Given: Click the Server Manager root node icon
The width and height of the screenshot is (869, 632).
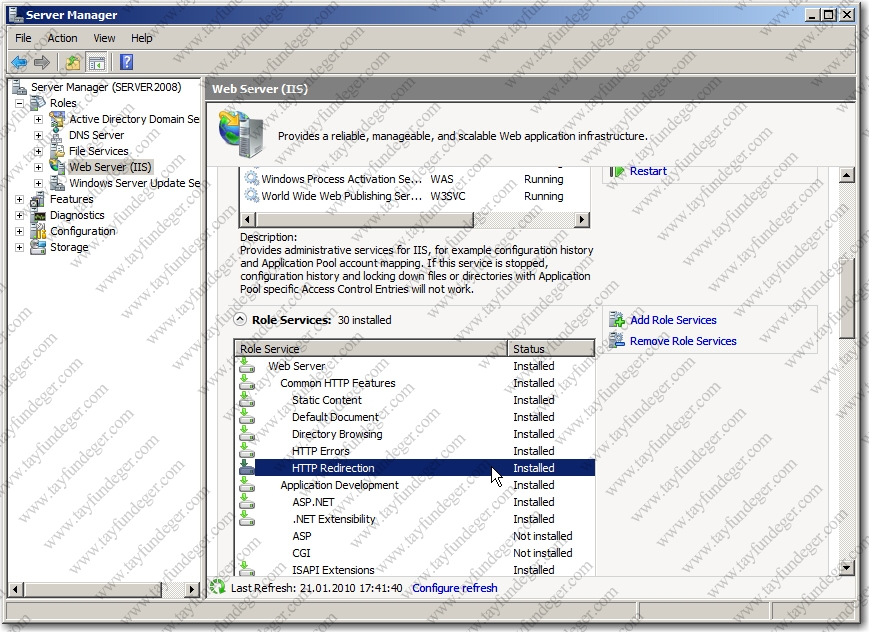Looking at the screenshot, I should point(19,87).
